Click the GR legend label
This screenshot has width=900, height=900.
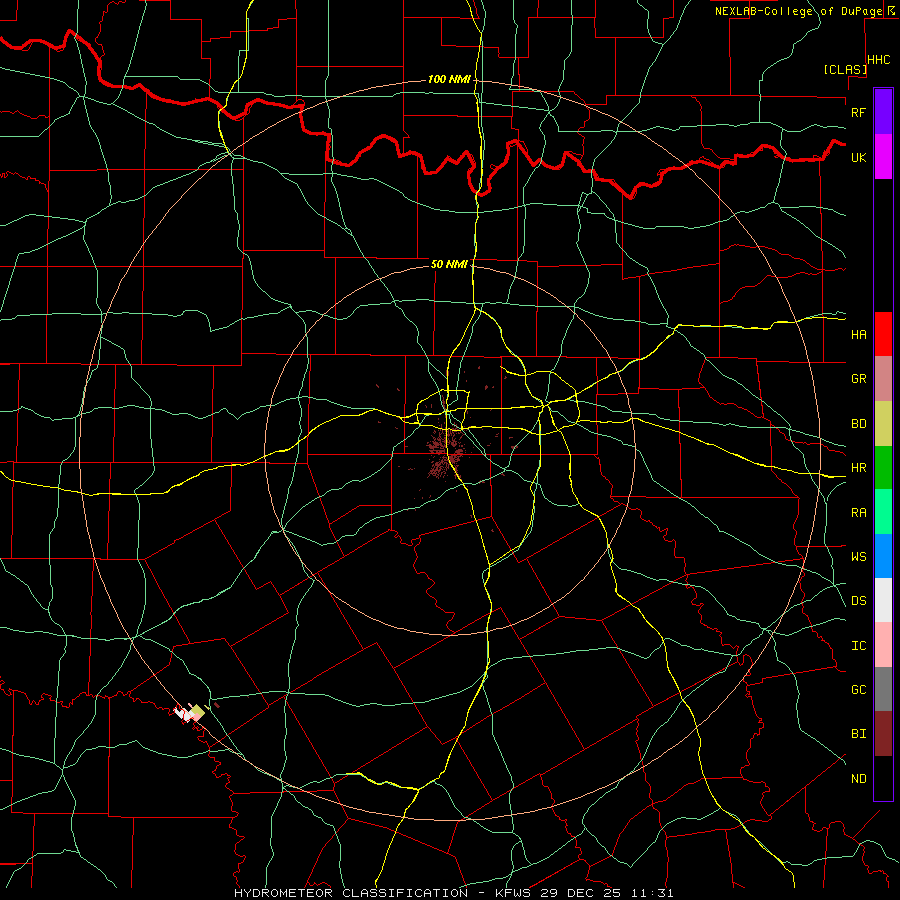coord(858,379)
